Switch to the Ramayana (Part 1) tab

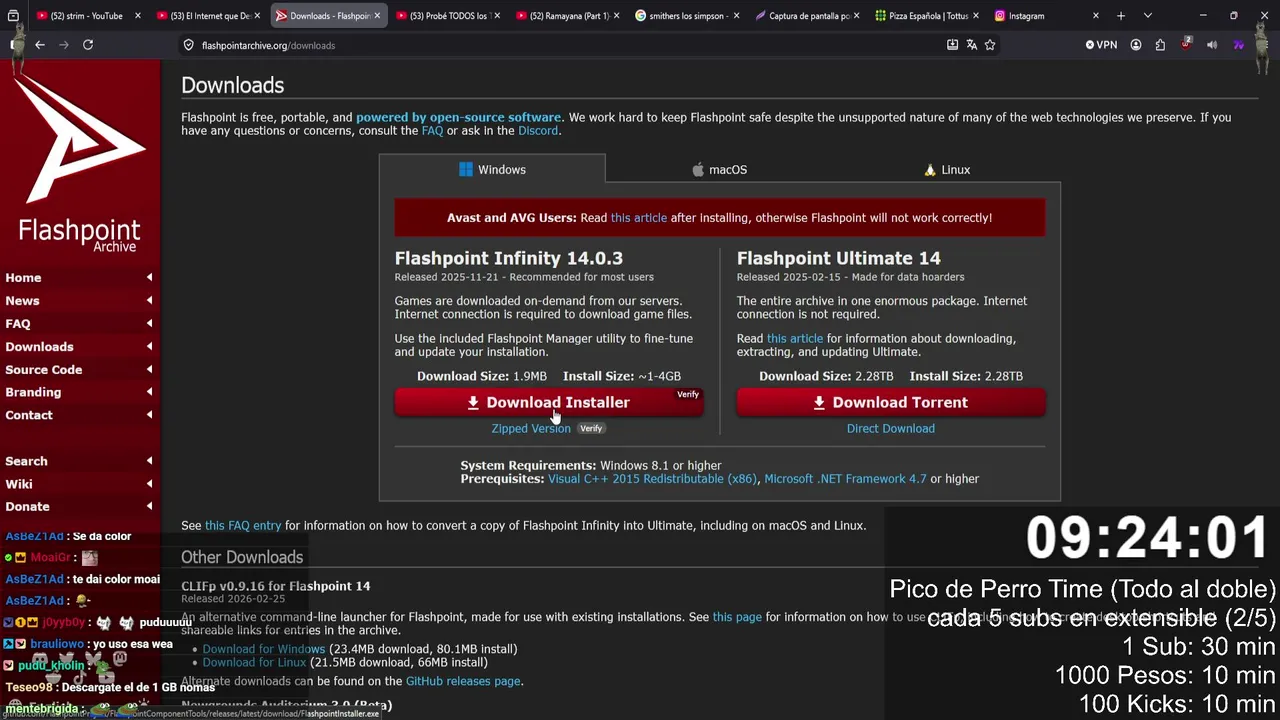pos(568,16)
